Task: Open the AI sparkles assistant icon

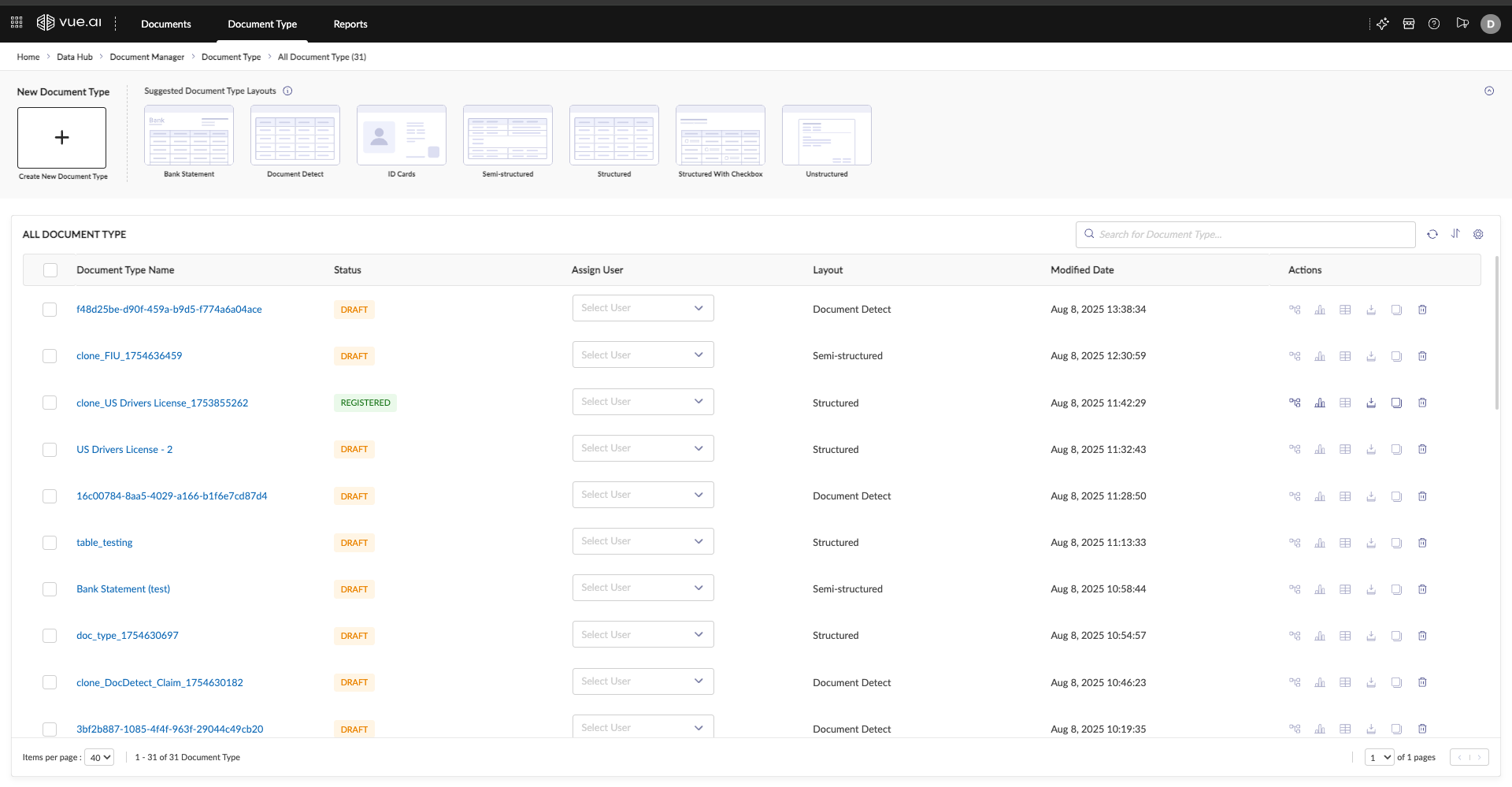Action: click(x=1383, y=24)
